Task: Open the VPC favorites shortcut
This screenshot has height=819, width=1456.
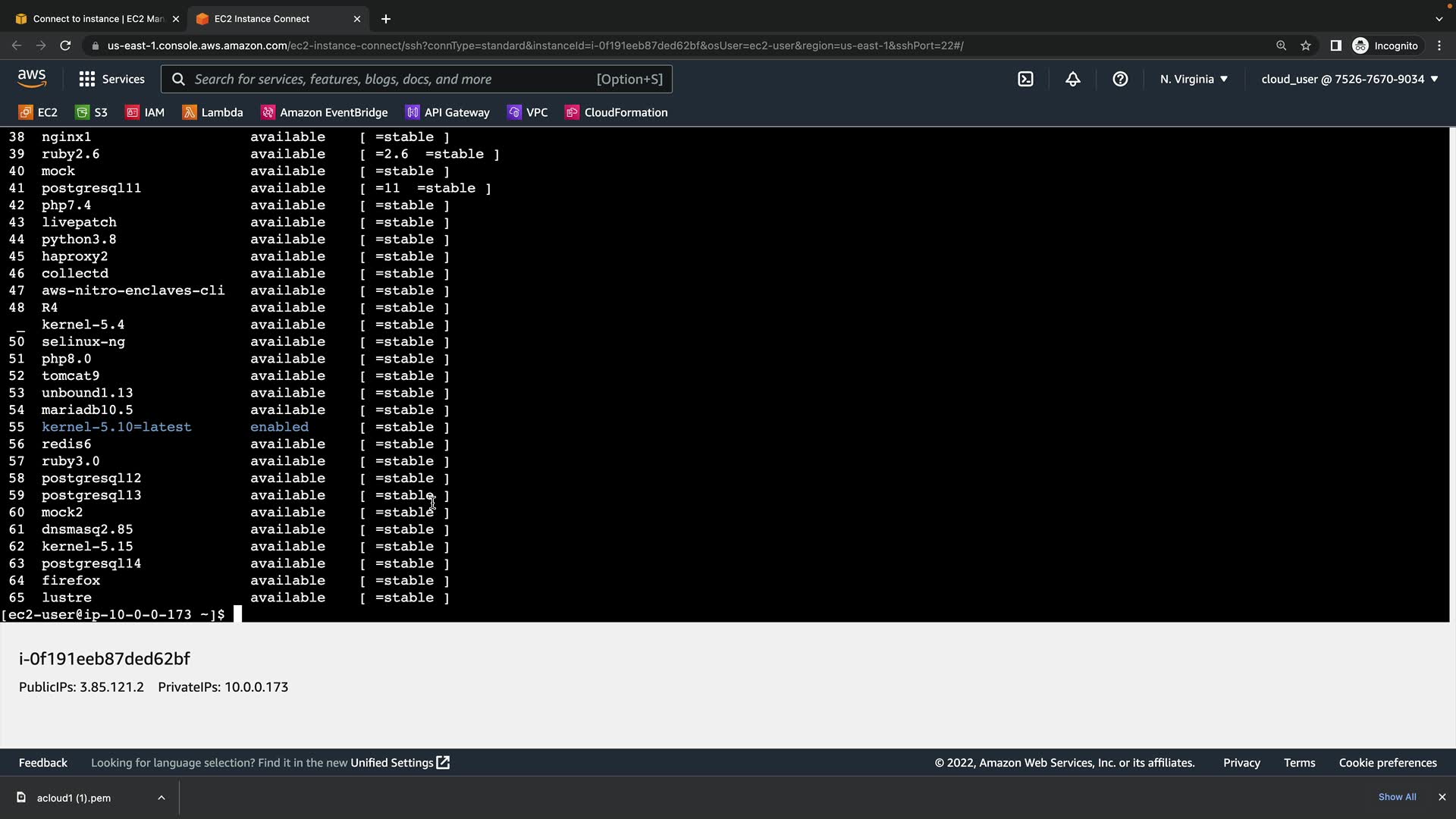Action: (528, 112)
